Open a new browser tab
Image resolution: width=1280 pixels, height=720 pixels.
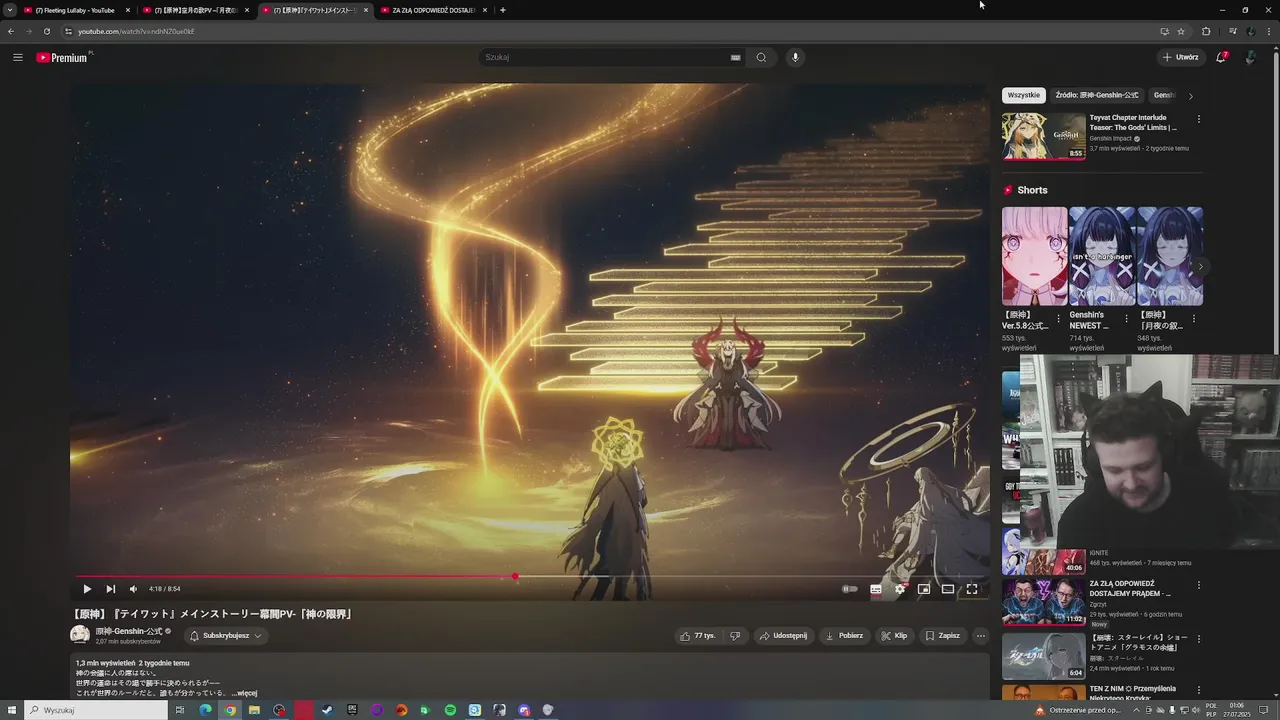click(x=502, y=10)
